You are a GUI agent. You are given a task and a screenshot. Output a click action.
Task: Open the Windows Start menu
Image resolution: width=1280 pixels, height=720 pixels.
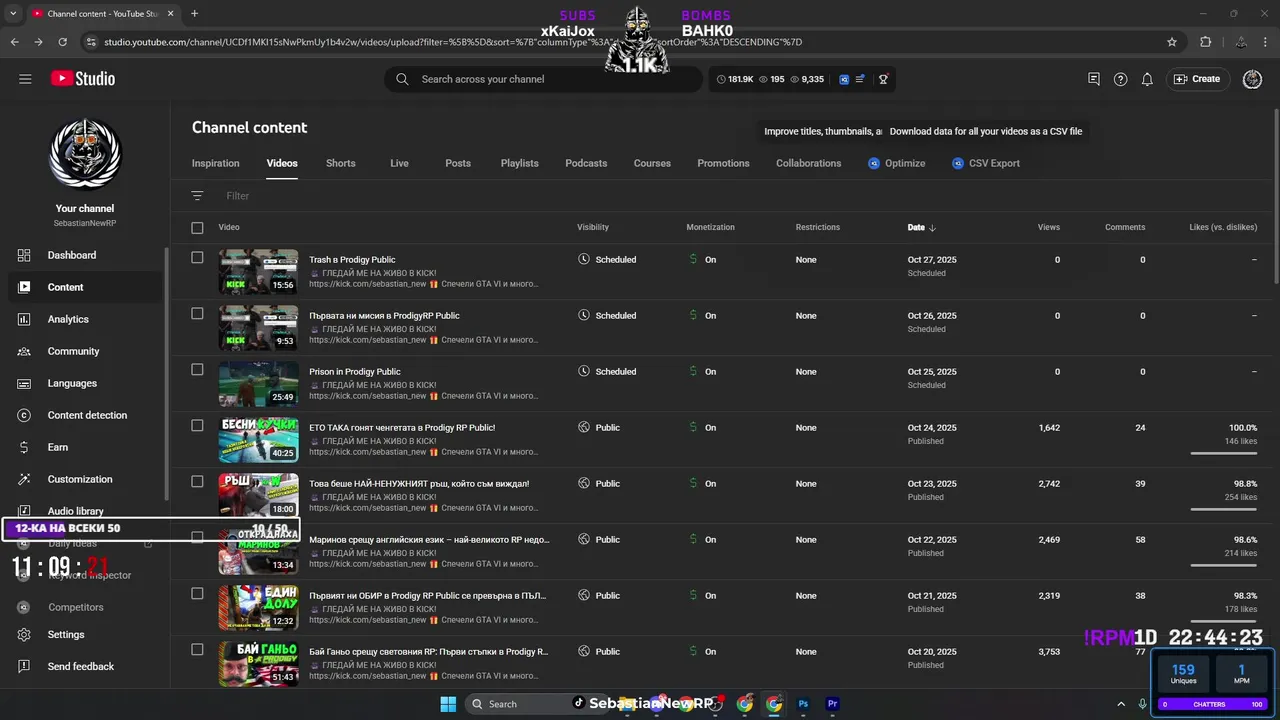(x=447, y=704)
